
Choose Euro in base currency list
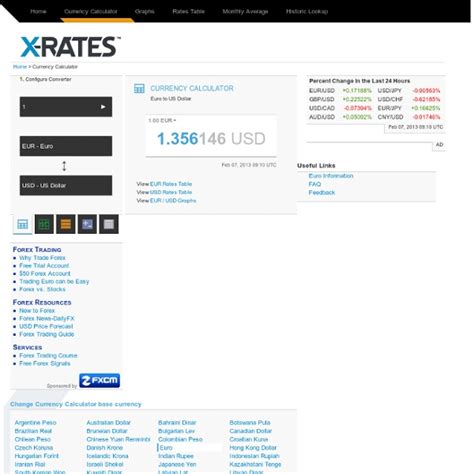point(166,448)
